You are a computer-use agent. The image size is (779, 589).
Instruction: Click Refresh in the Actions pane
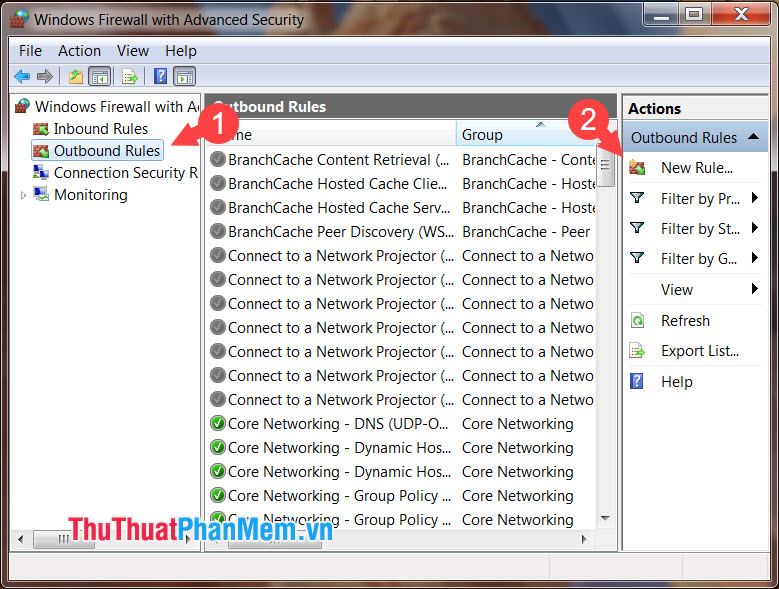click(685, 321)
